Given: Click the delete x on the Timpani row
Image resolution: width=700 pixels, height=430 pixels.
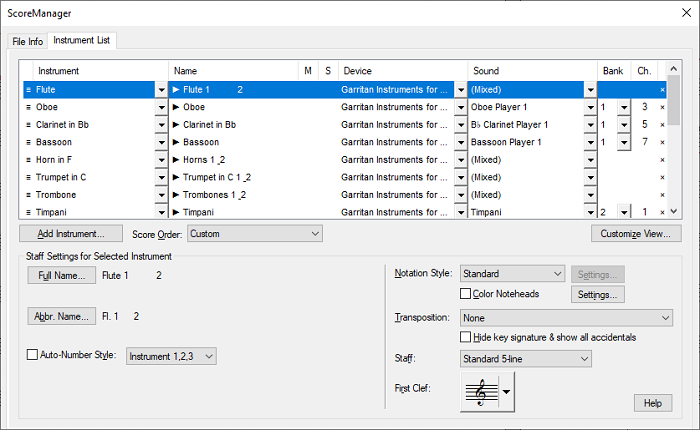Looking at the screenshot, I should click(661, 212).
